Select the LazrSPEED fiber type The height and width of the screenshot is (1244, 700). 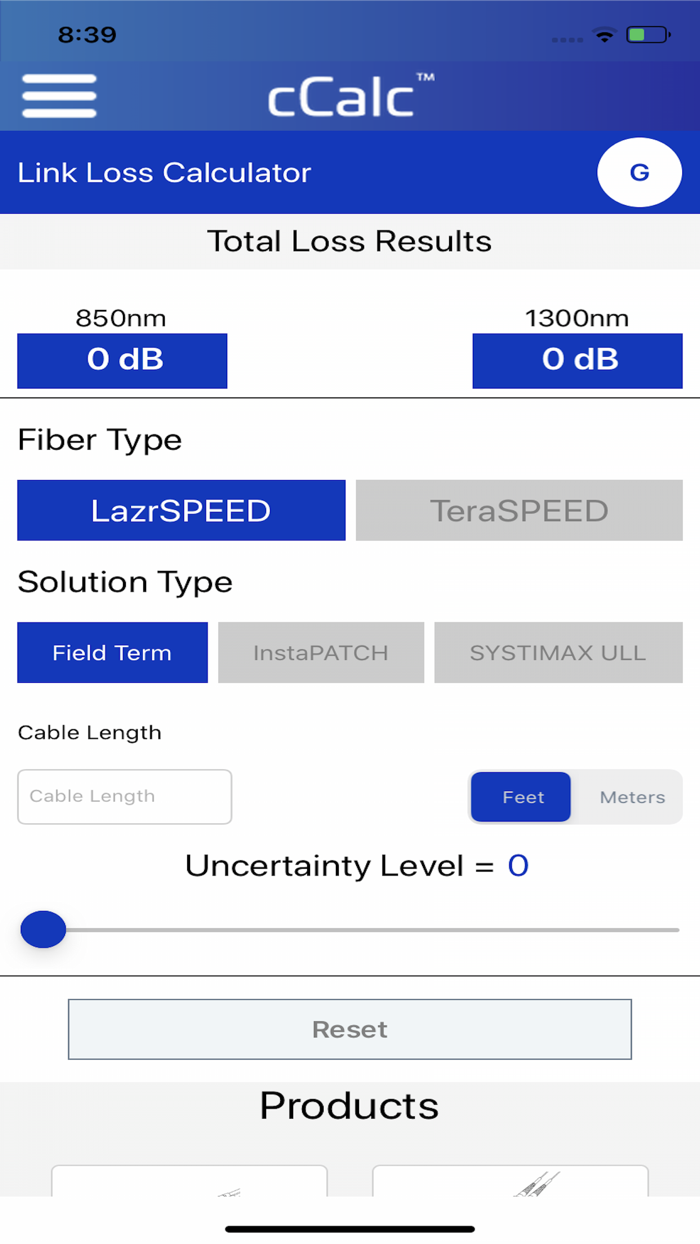coord(180,510)
